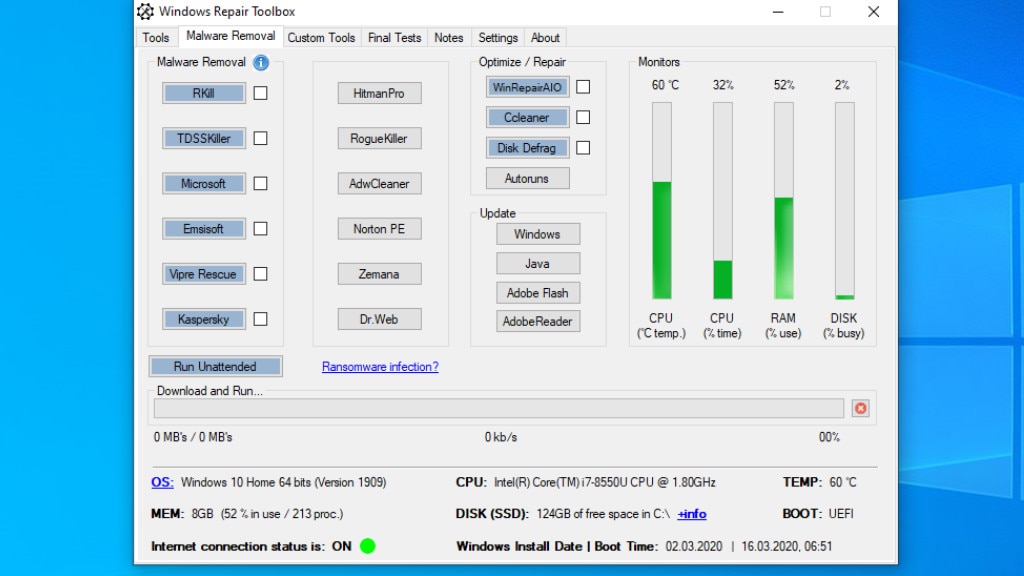Switch to the Settings tab
This screenshot has width=1024, height=576.
pyautogui.click(x=498, y=38)
